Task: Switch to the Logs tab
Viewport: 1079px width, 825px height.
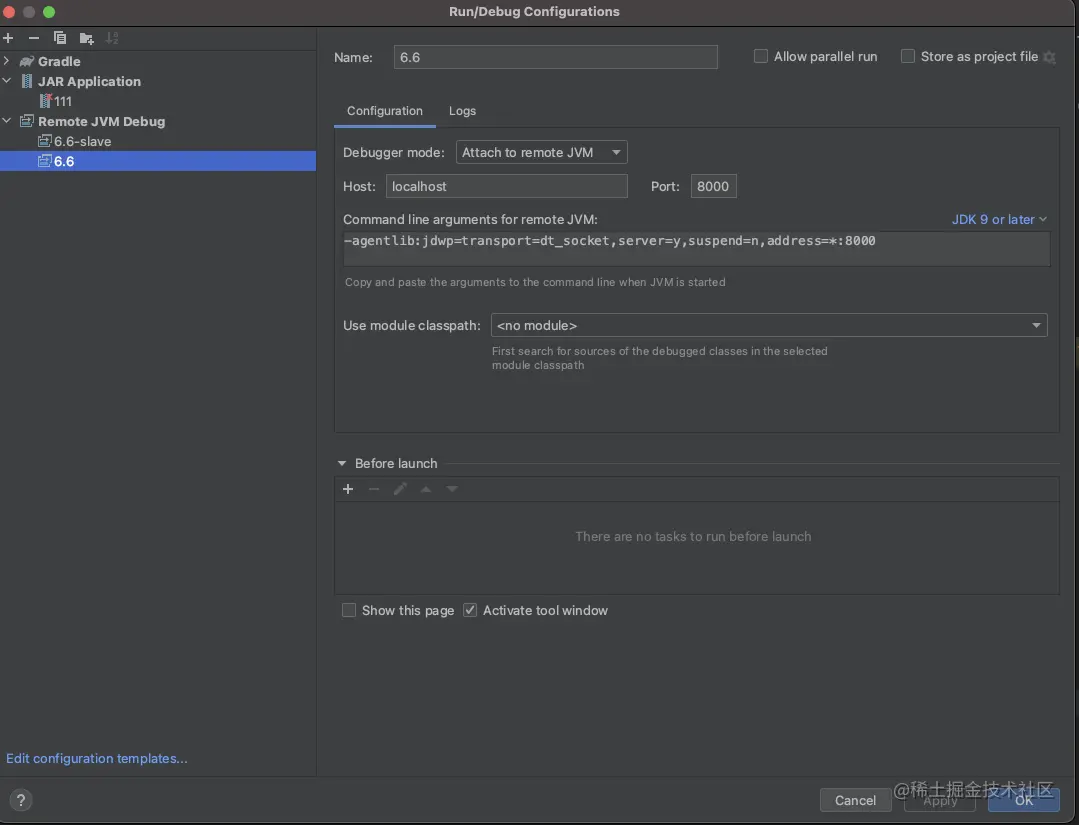Action: [462, 111]
